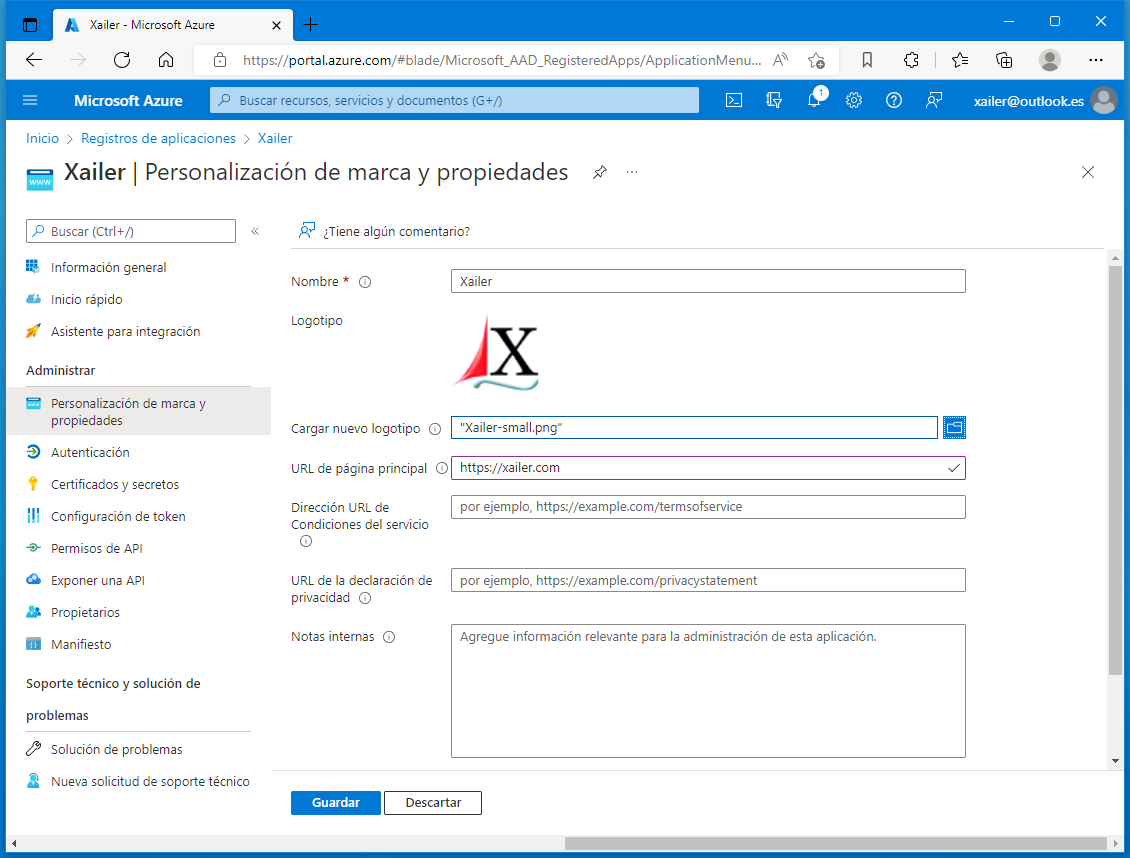The height and width of the screenshot is (858, 1130).
Task: Open the notifications bell
Action: 814,100
